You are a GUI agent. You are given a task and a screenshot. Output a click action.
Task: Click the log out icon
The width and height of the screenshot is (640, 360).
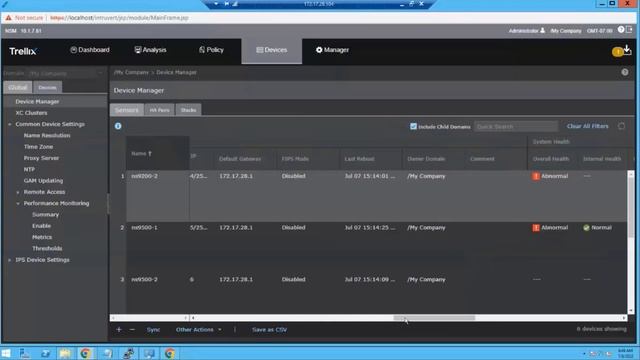629,29
